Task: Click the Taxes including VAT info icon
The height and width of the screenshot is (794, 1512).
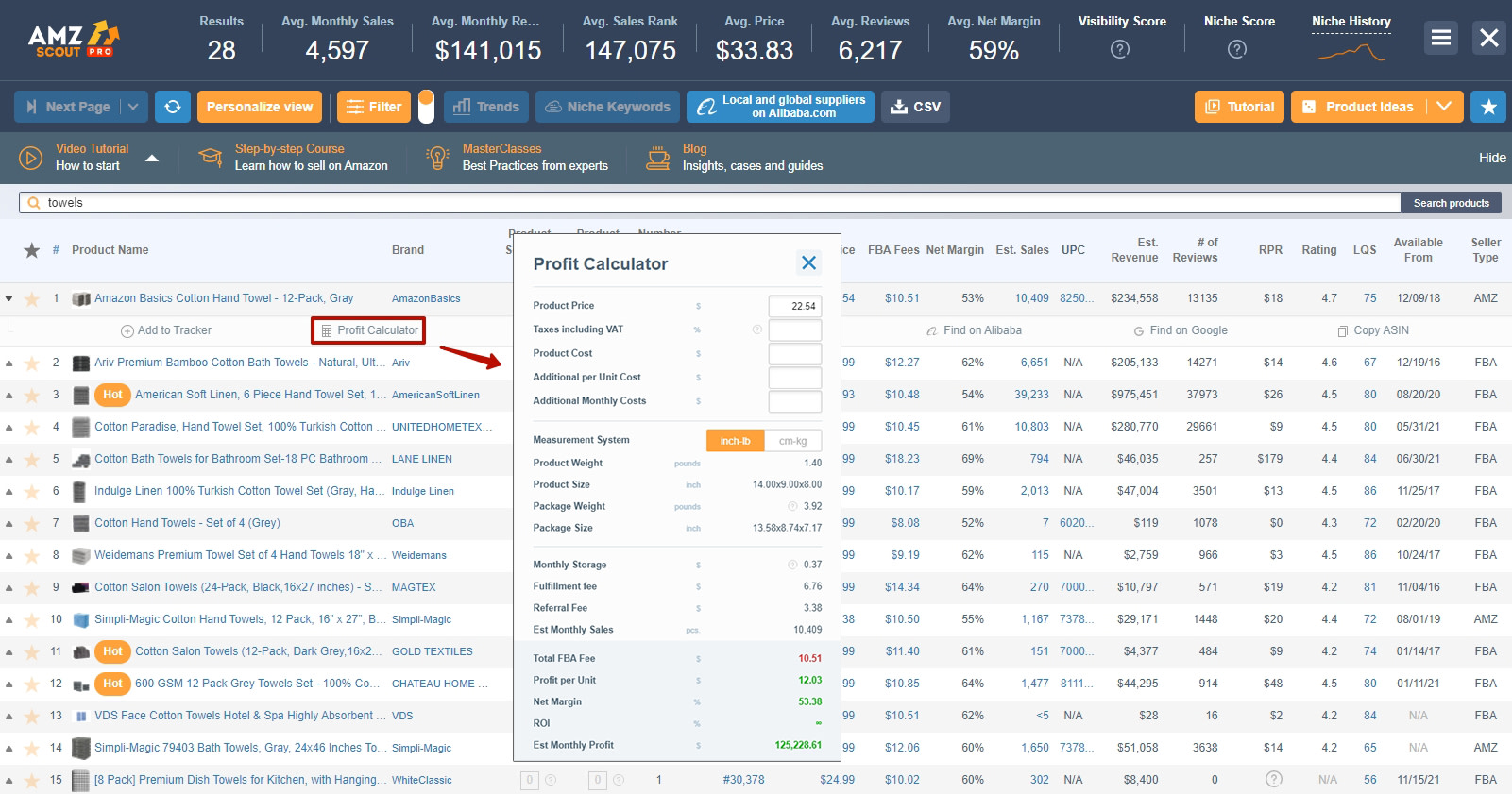Action: tap(756, 329)
